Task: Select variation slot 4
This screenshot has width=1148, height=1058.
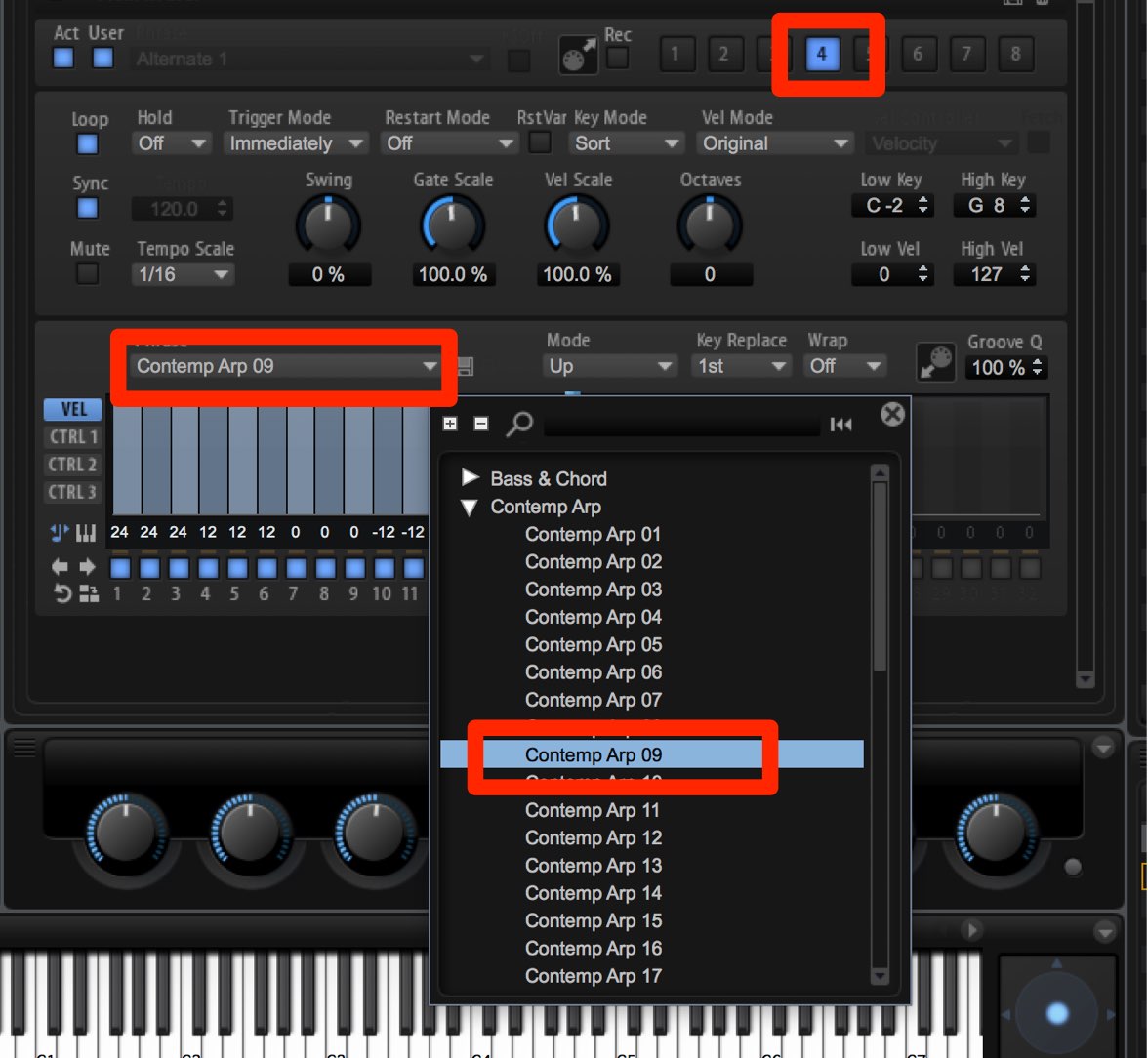Action: click(822, 54)
